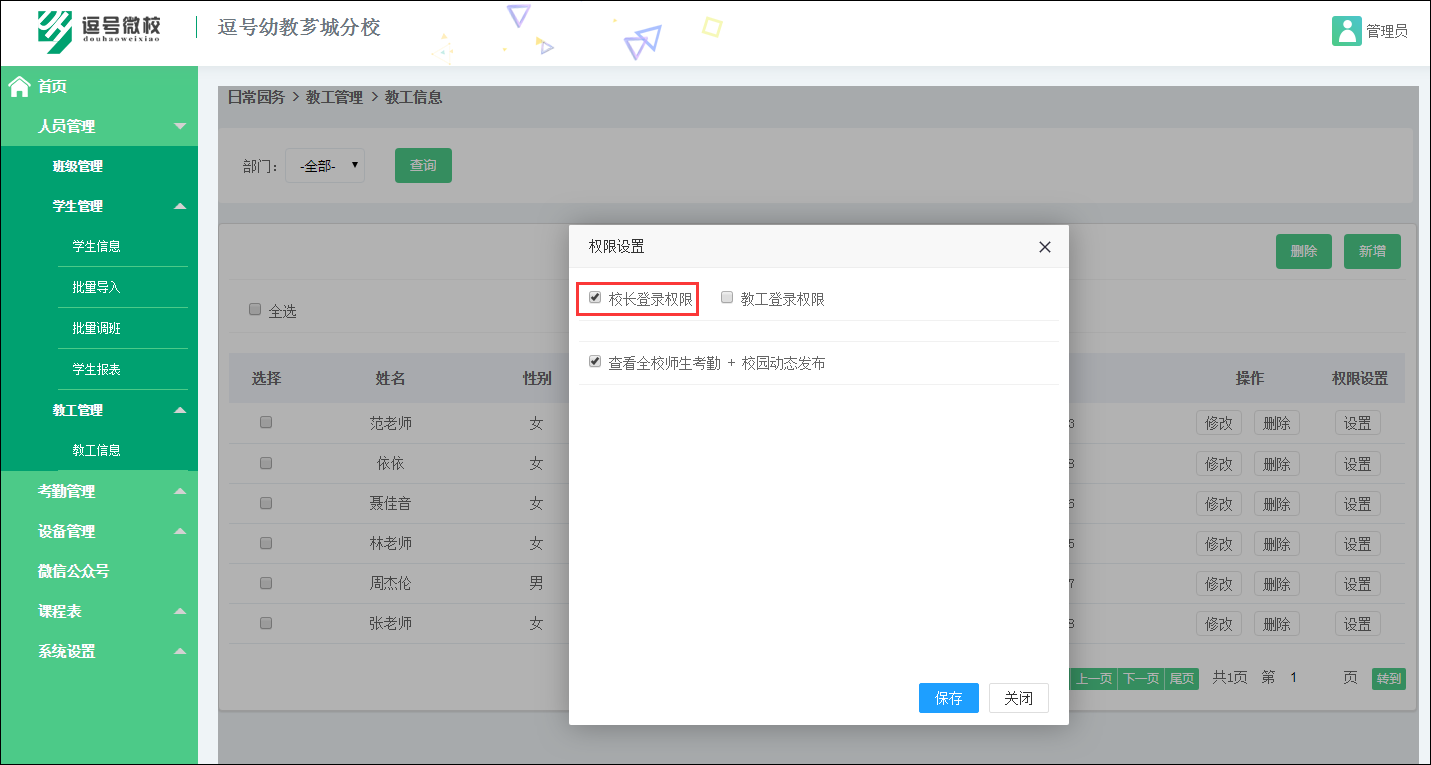Click the 查询 search button
The width and height of the screenshot is (1431, 765).
pyautogui.click(x=422, y=165)
